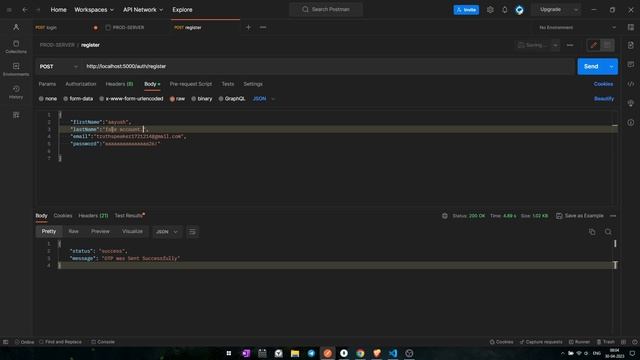Select the form-data body type
The image size is (640, 360).
pos(78,99)
